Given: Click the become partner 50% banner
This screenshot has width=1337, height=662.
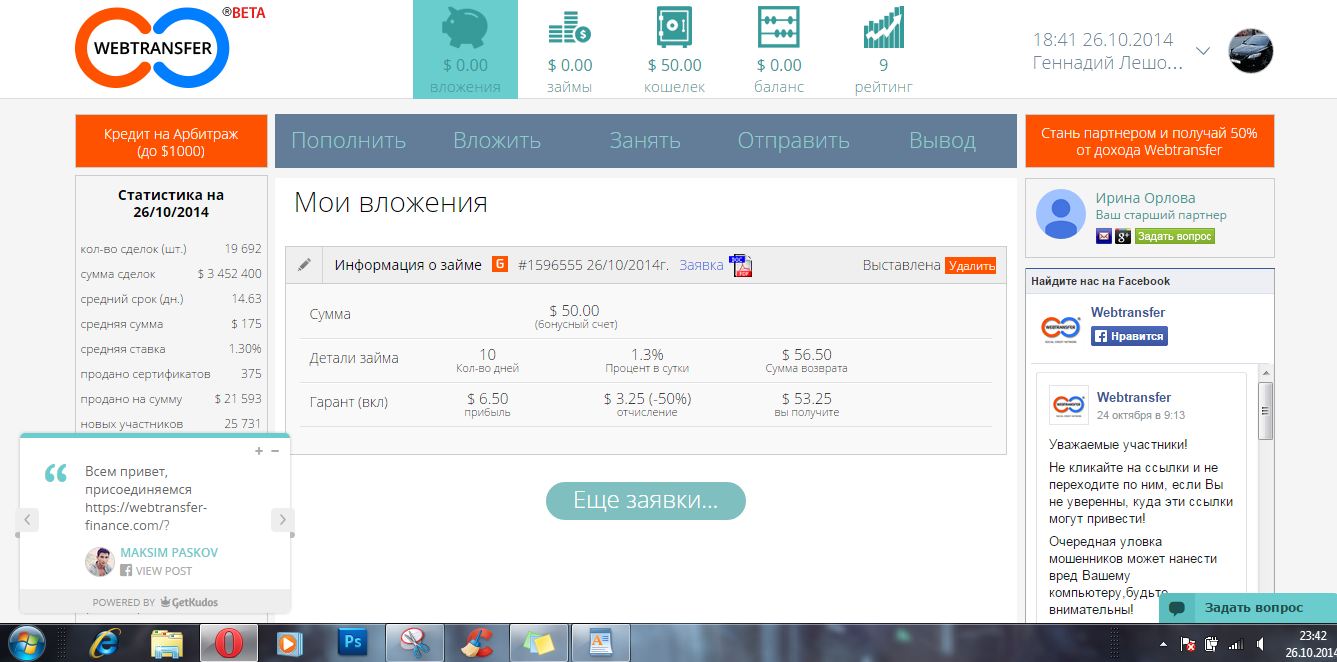Looking at the screenshot, I should point(1149,141).
